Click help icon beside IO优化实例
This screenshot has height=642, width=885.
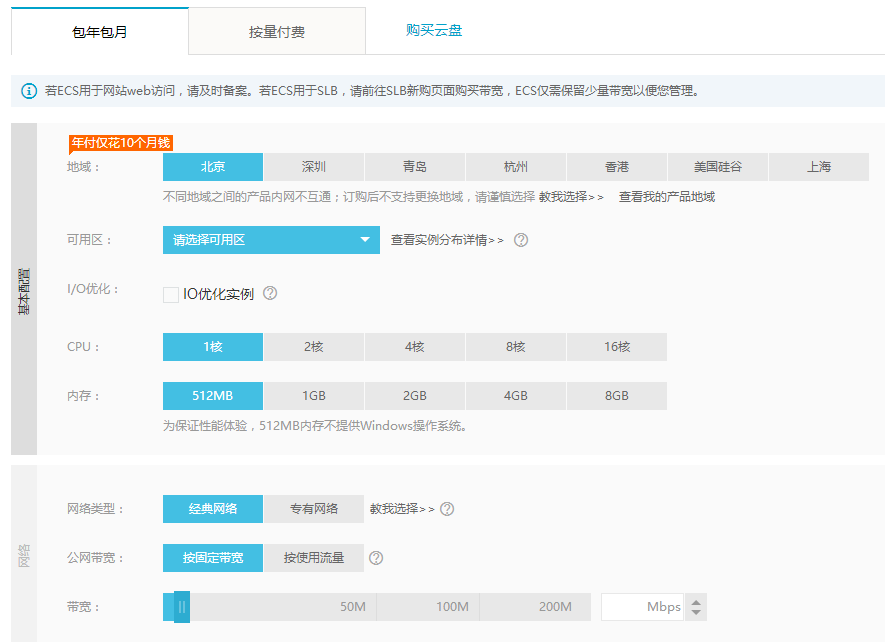point(270,294)
